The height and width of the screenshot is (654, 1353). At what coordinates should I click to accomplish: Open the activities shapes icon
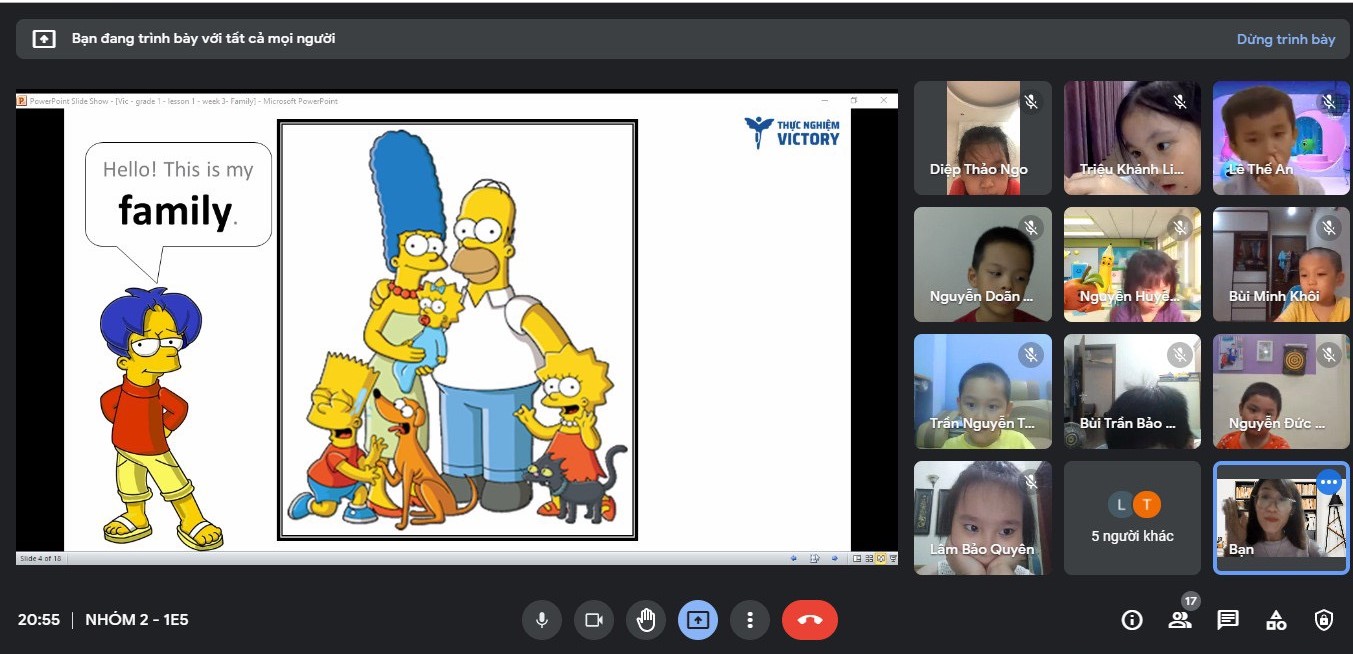pos(1276,620)
